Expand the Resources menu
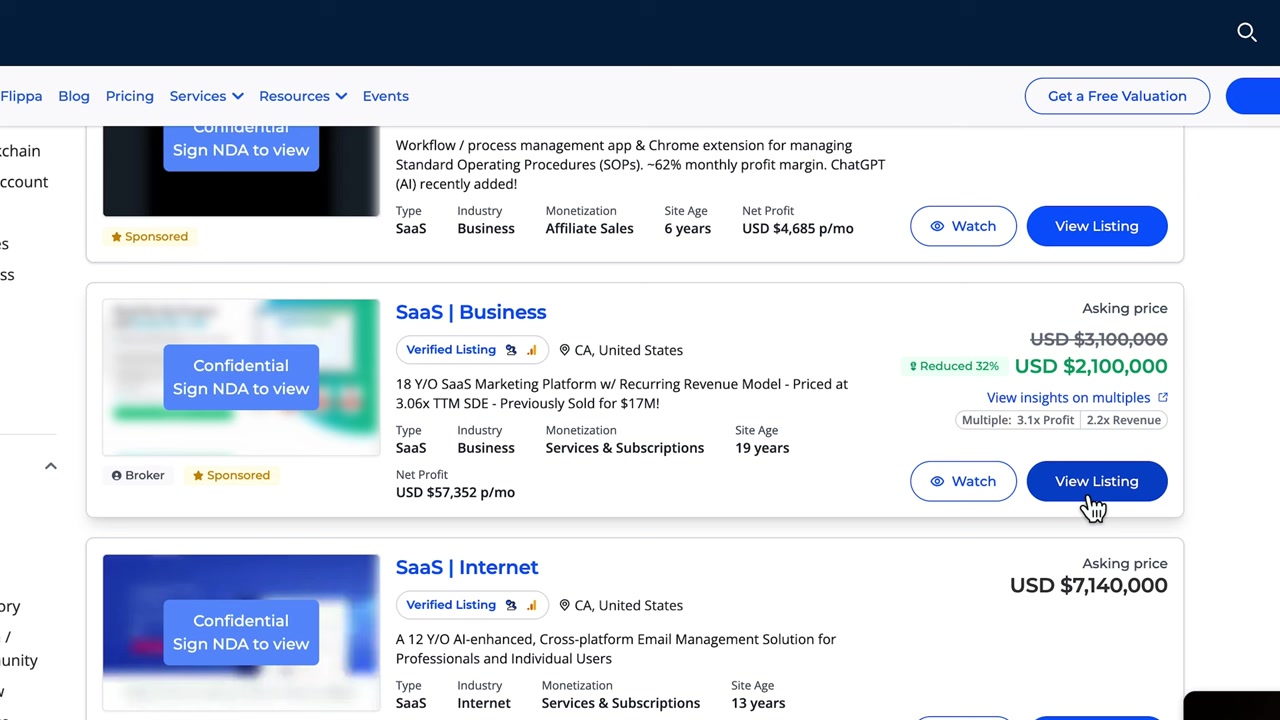 tap(303, 96)
